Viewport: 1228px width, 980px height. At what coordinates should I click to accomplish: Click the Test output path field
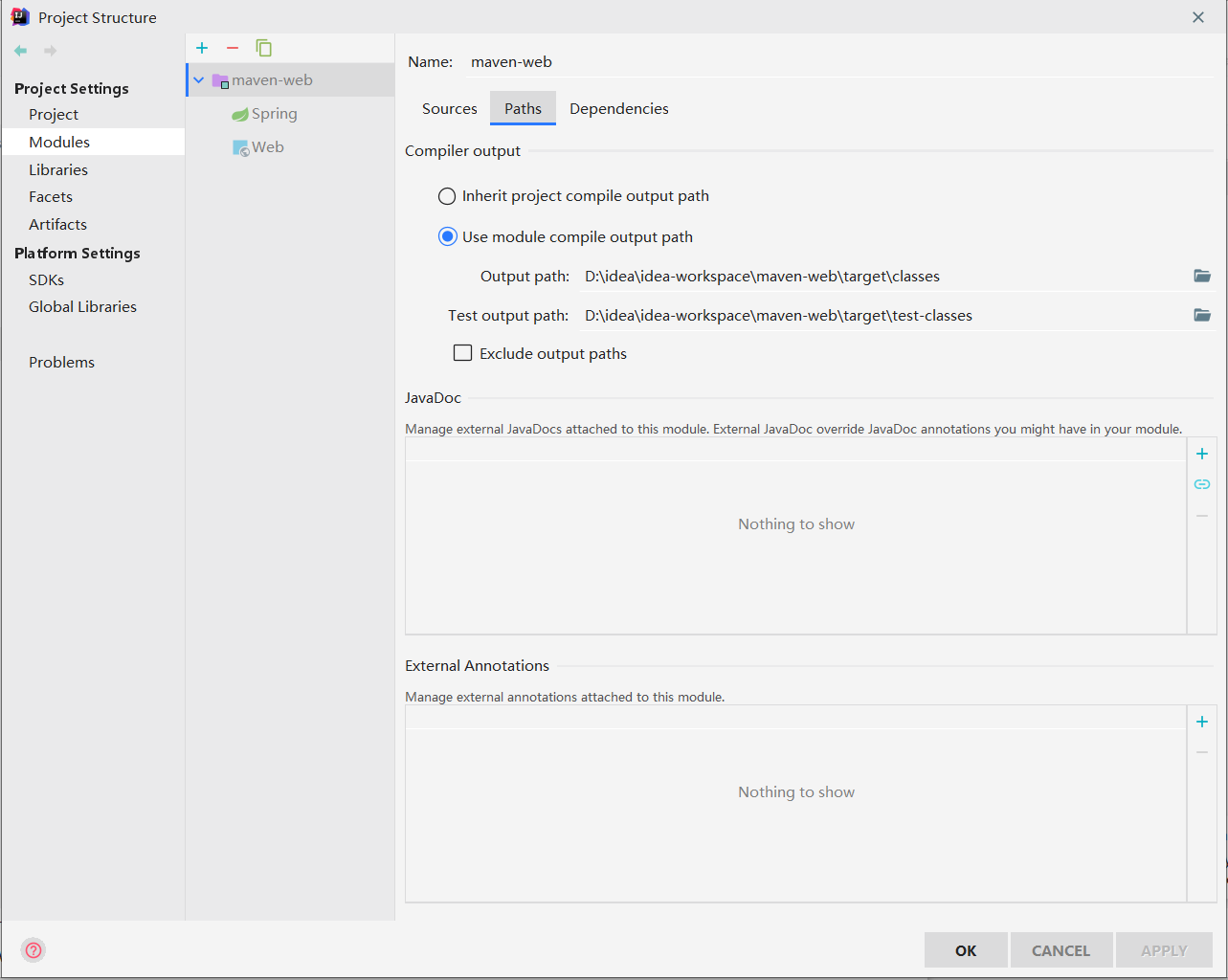point(882,316)
